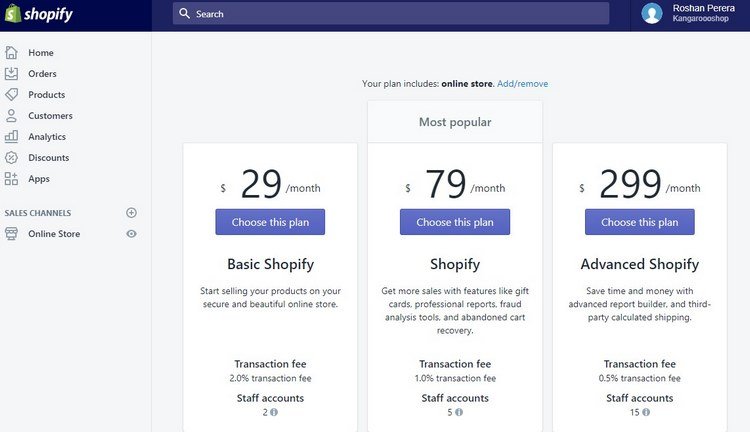
Task: Click the Advanced Shopify title
Action: (x=640, y=264)
